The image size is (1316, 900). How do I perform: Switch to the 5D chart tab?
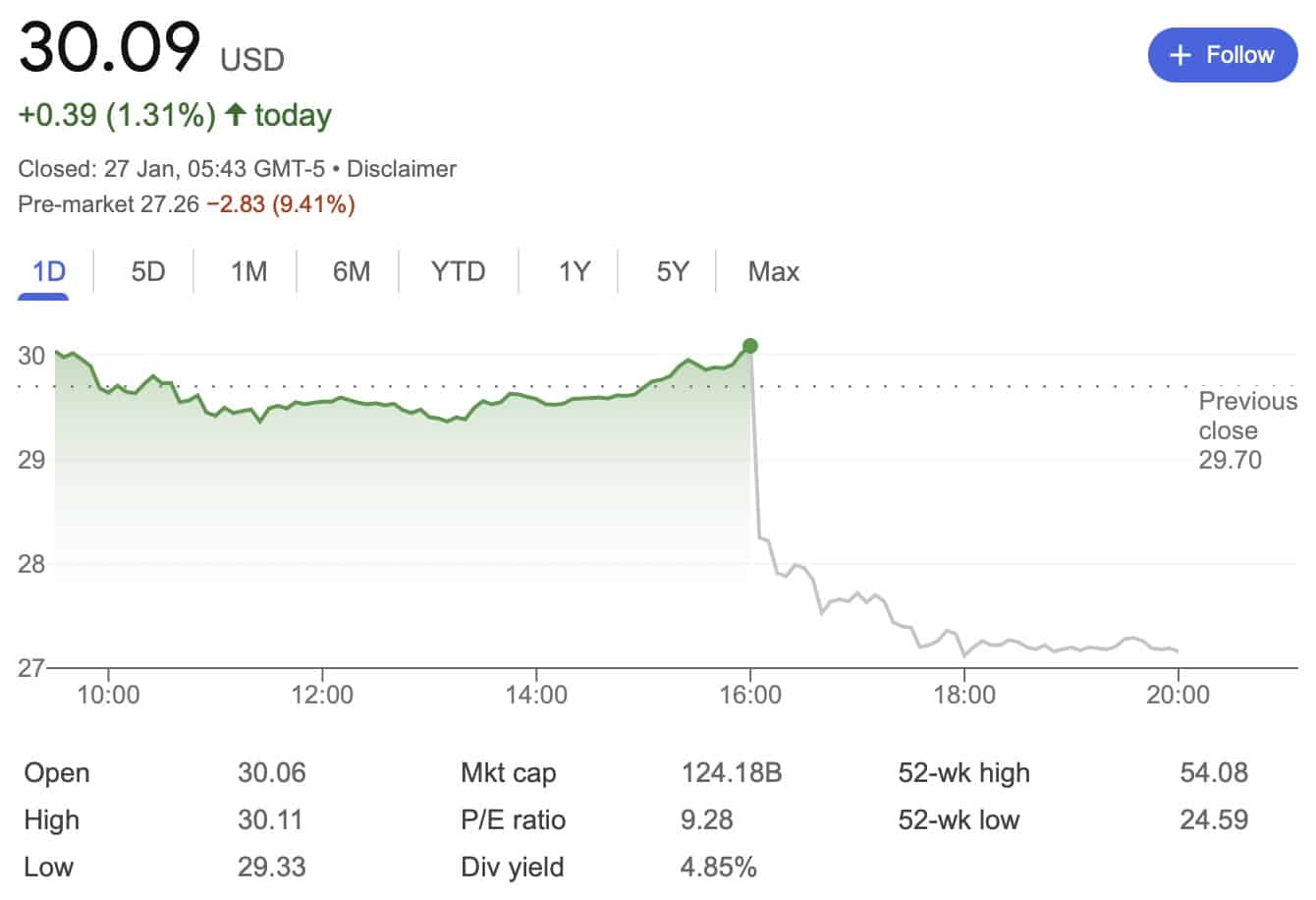click(x=148, y=271)
